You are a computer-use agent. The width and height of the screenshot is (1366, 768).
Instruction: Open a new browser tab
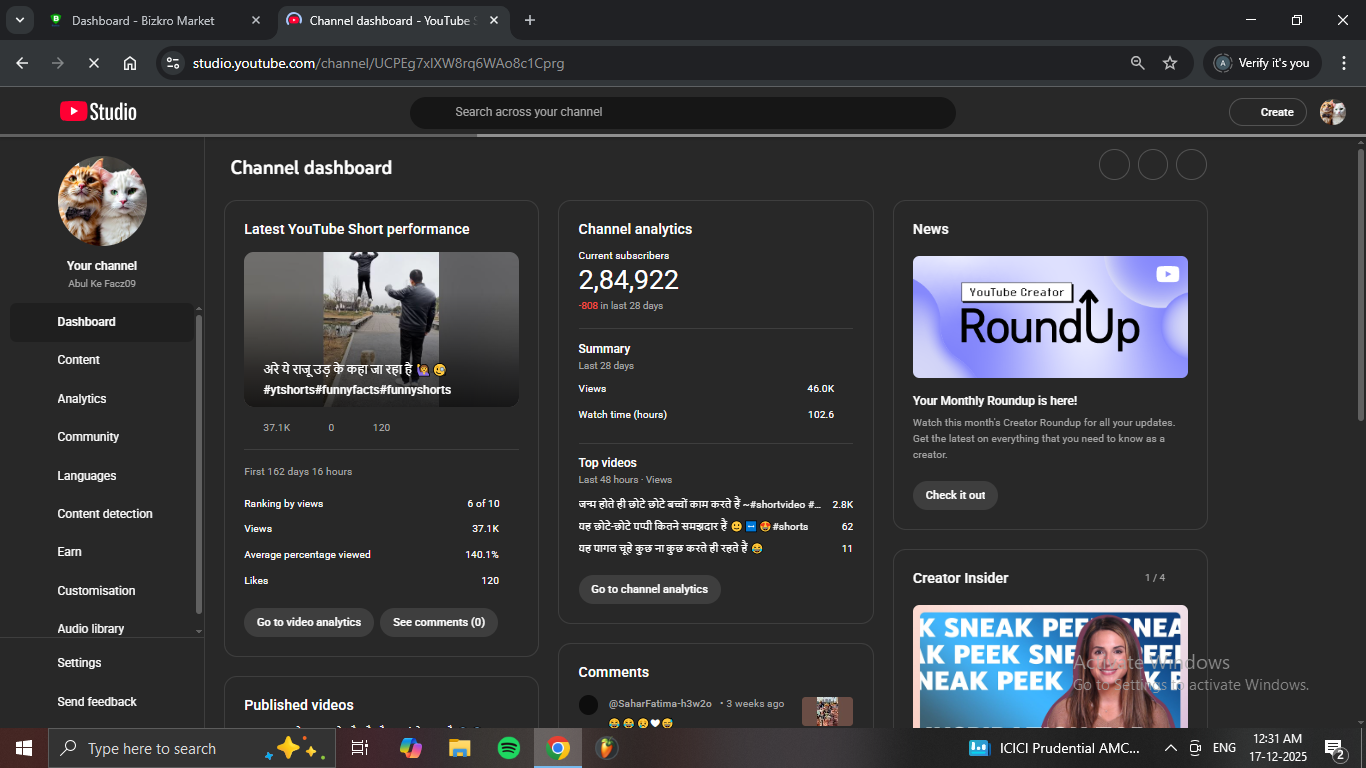pyautogui.click(x=530, y=20)
